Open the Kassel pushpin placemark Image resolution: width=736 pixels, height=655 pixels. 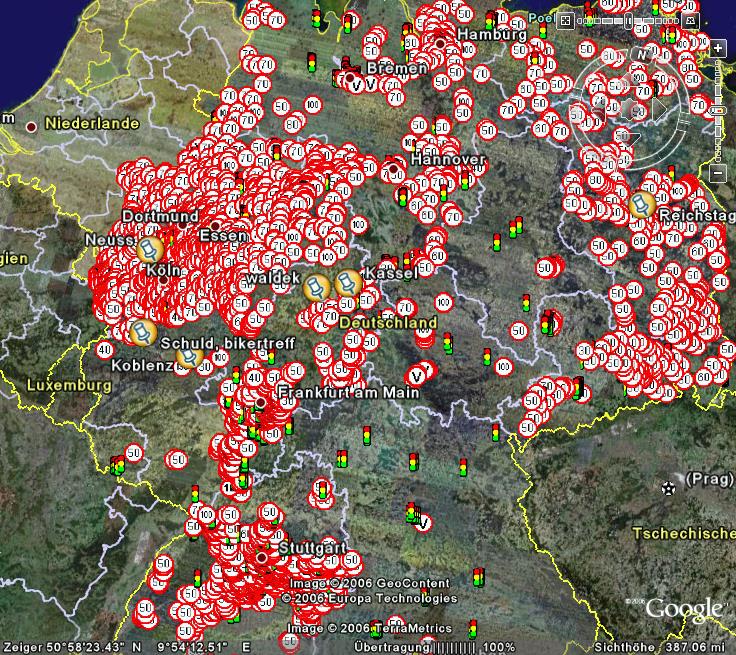pyautogui.click(x=347, y=284)
